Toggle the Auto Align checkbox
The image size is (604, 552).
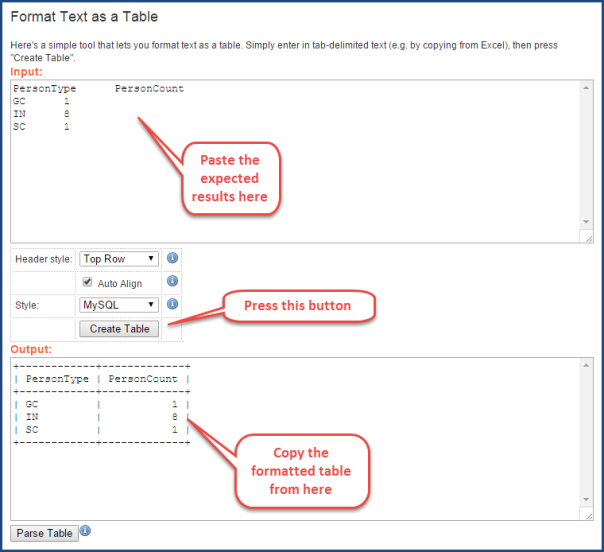tap(87, 282)
